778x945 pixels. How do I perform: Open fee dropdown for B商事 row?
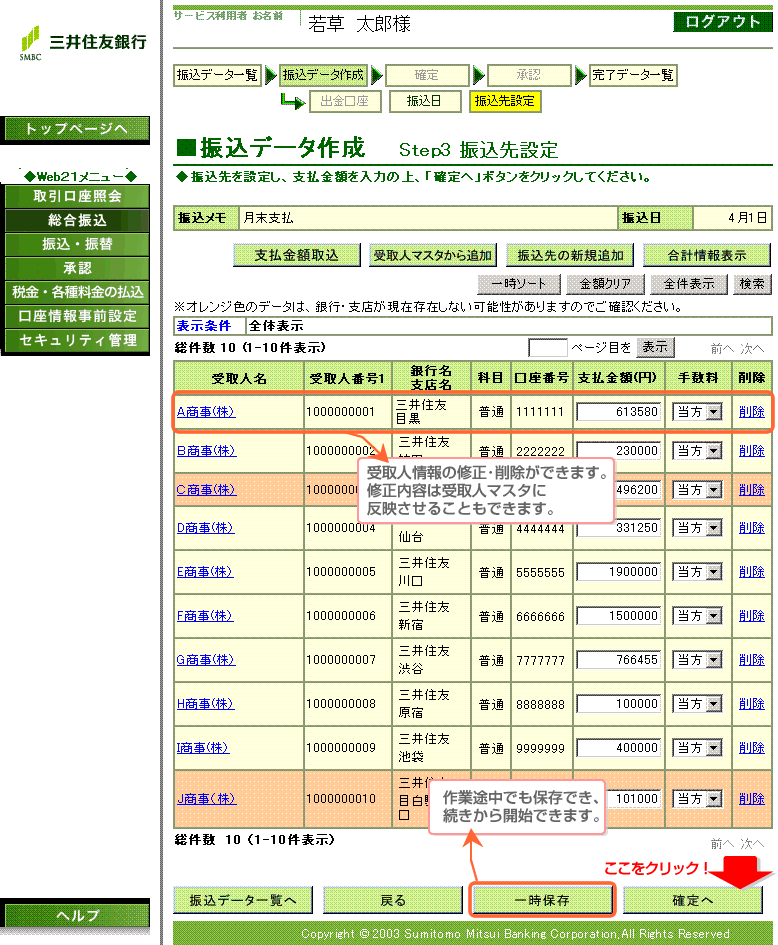(x=697, y=451)
